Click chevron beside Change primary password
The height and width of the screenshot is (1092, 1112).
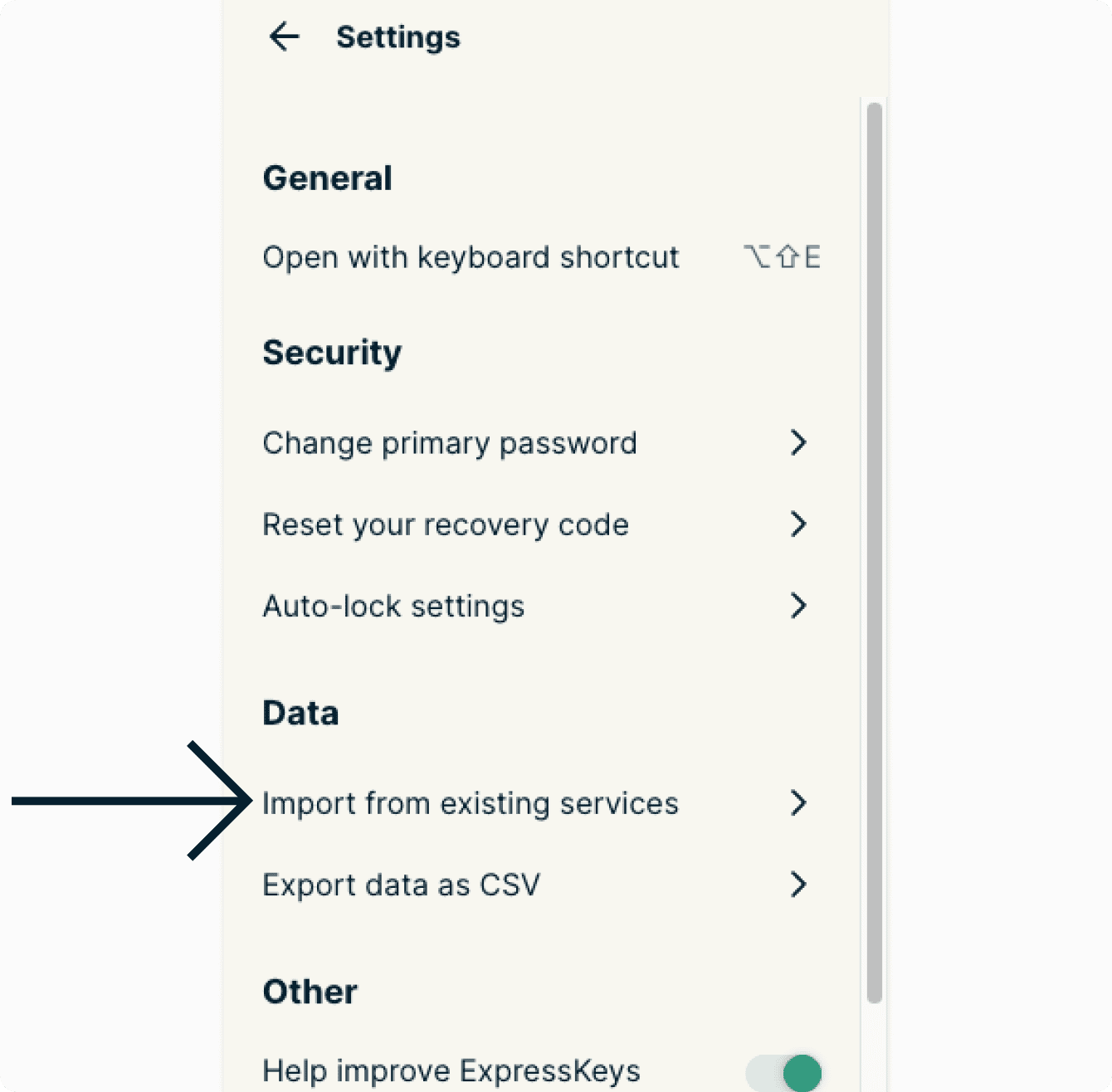(x=798, y=443)
